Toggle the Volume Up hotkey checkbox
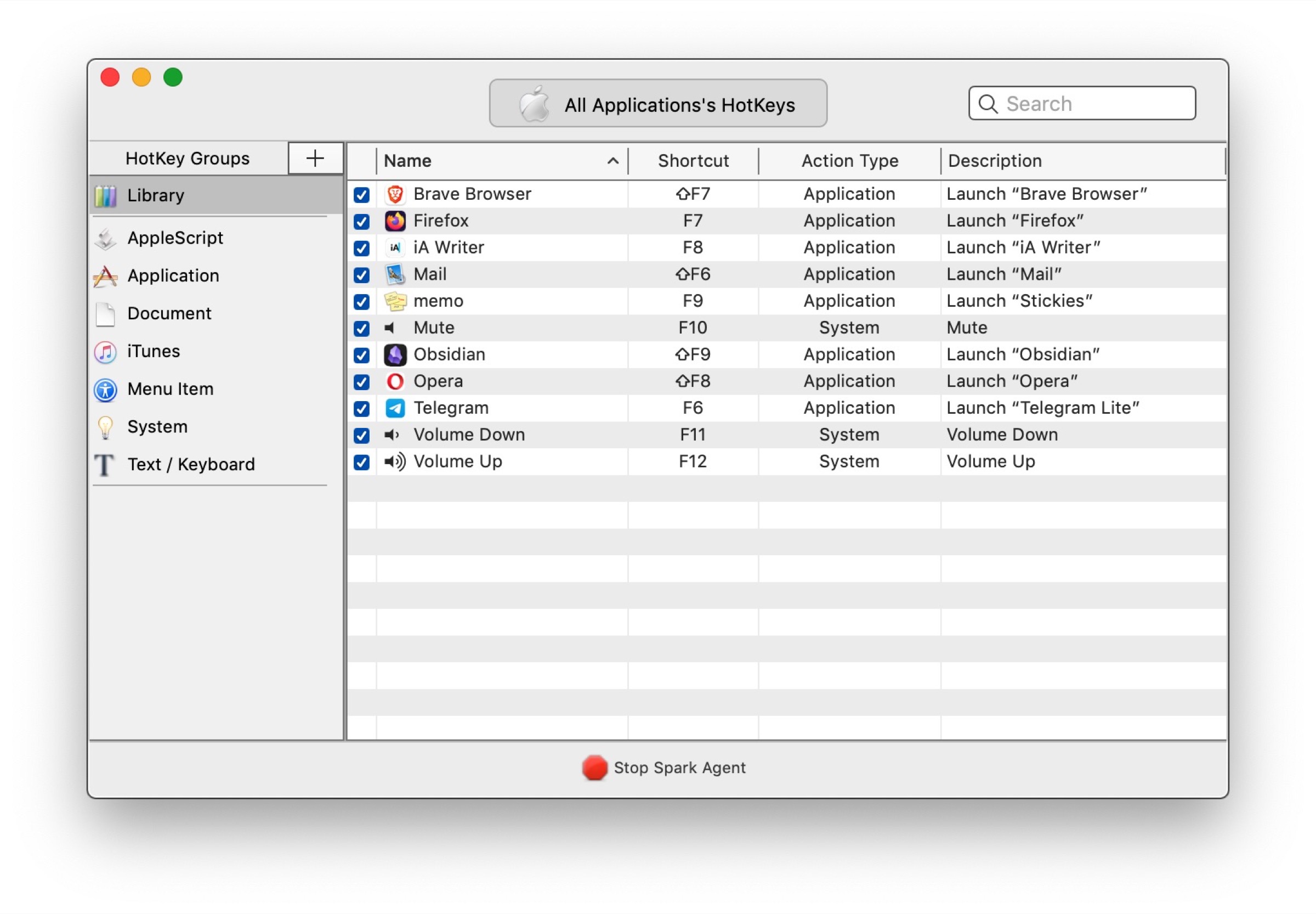1316x914 pixels. click(x=361, y=462)
